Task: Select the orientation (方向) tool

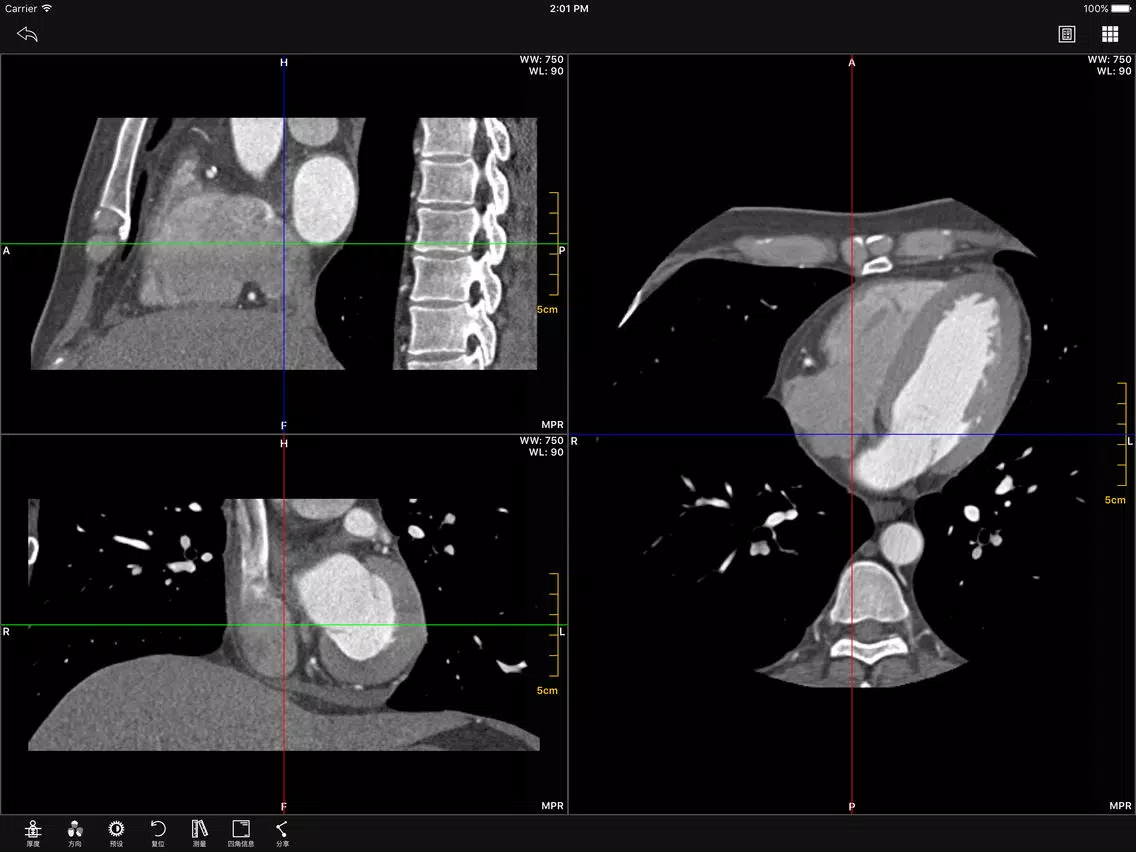Action: coord(75,833)
